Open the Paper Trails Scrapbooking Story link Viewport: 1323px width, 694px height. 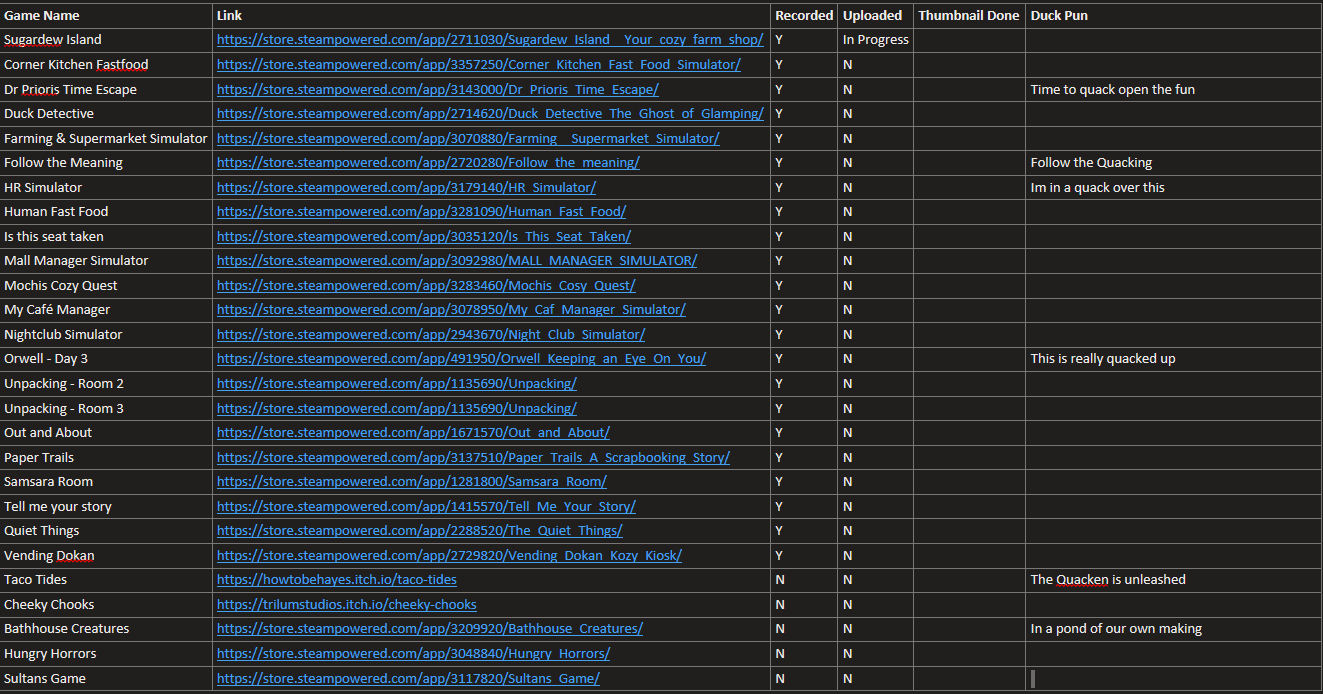coord(473,458)
